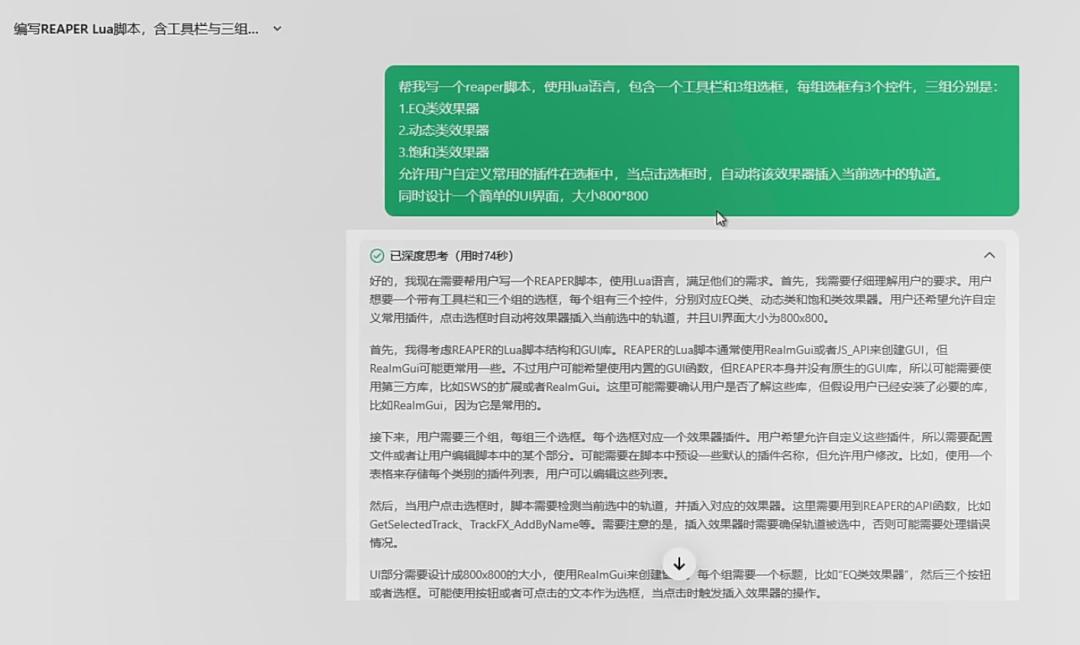Click the reasoning paragraph starting '接下来，用户需要三个组'
Screen dimensions: 1080x645
(682, 455)
